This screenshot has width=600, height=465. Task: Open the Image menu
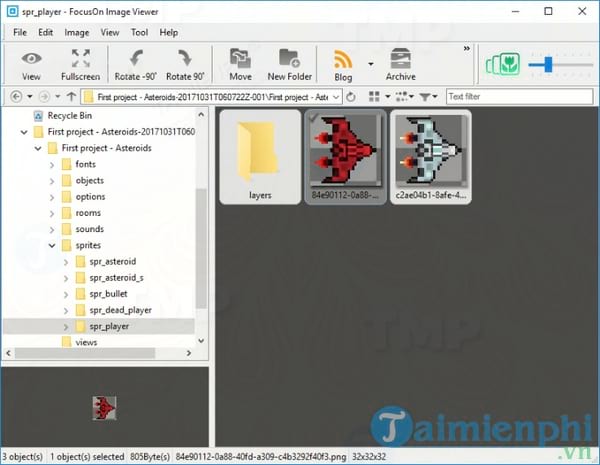77,33
